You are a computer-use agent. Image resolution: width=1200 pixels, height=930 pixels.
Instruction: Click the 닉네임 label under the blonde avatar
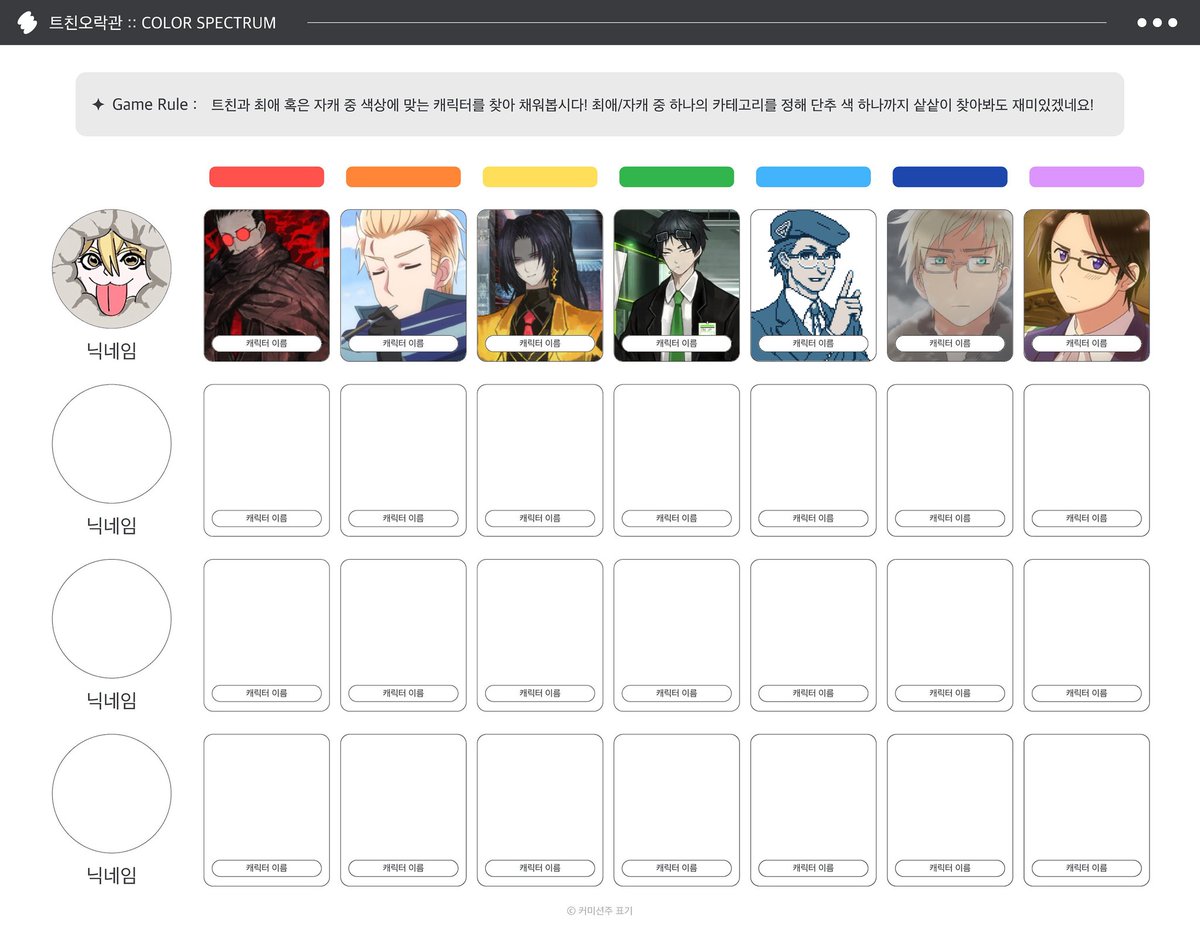pyautogui.click(x=112, y=350)
